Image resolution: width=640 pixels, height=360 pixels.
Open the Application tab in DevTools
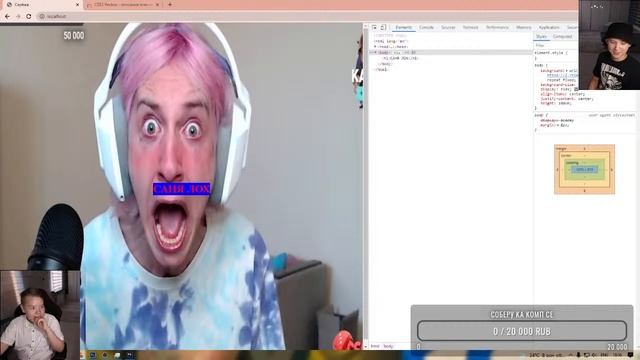pos(549,27)
